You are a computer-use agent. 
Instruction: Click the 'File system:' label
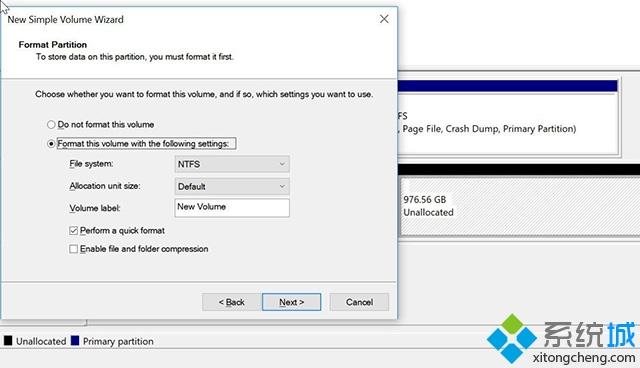point(91,164)
